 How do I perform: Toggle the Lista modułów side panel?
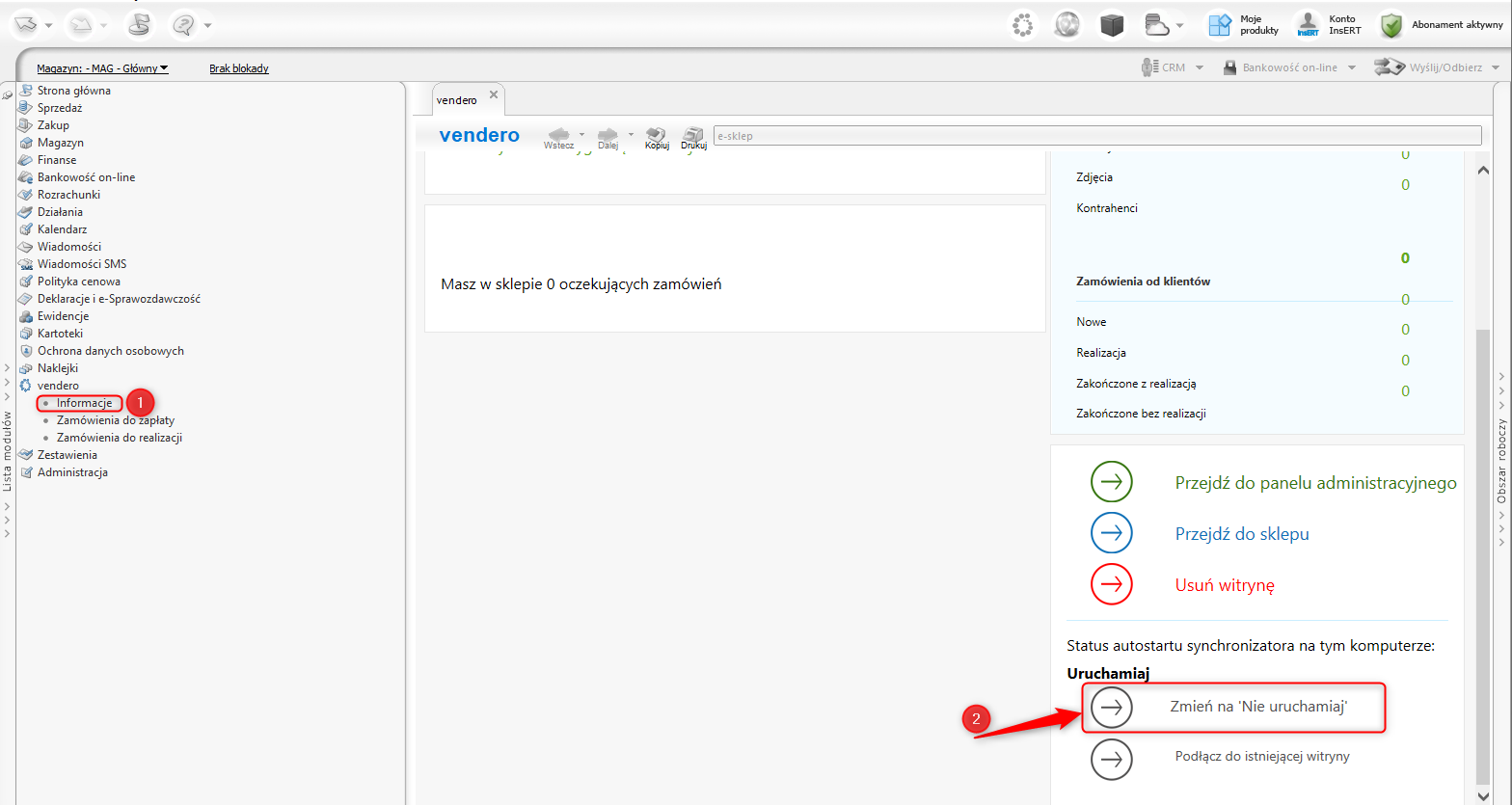pyautogui.click(x=8, y=450)
